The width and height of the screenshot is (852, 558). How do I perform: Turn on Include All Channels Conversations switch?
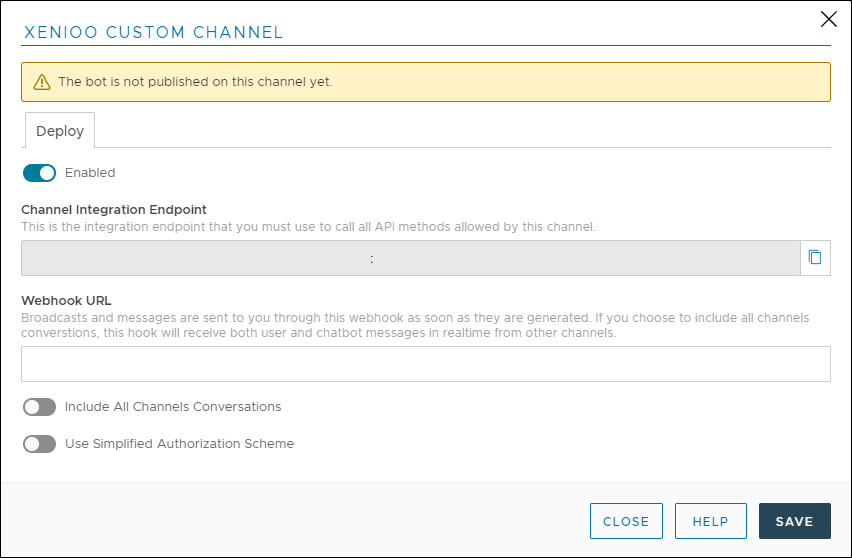pyautogui.click(x=40, y=407)
